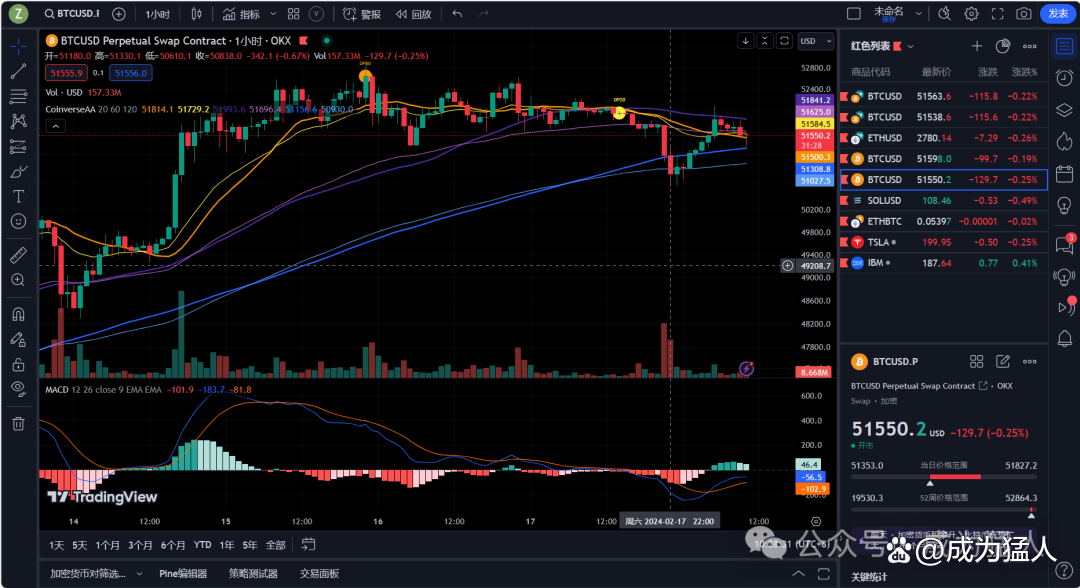Take a chart snapshot with camera
1080x588 pixels.
1024,14
